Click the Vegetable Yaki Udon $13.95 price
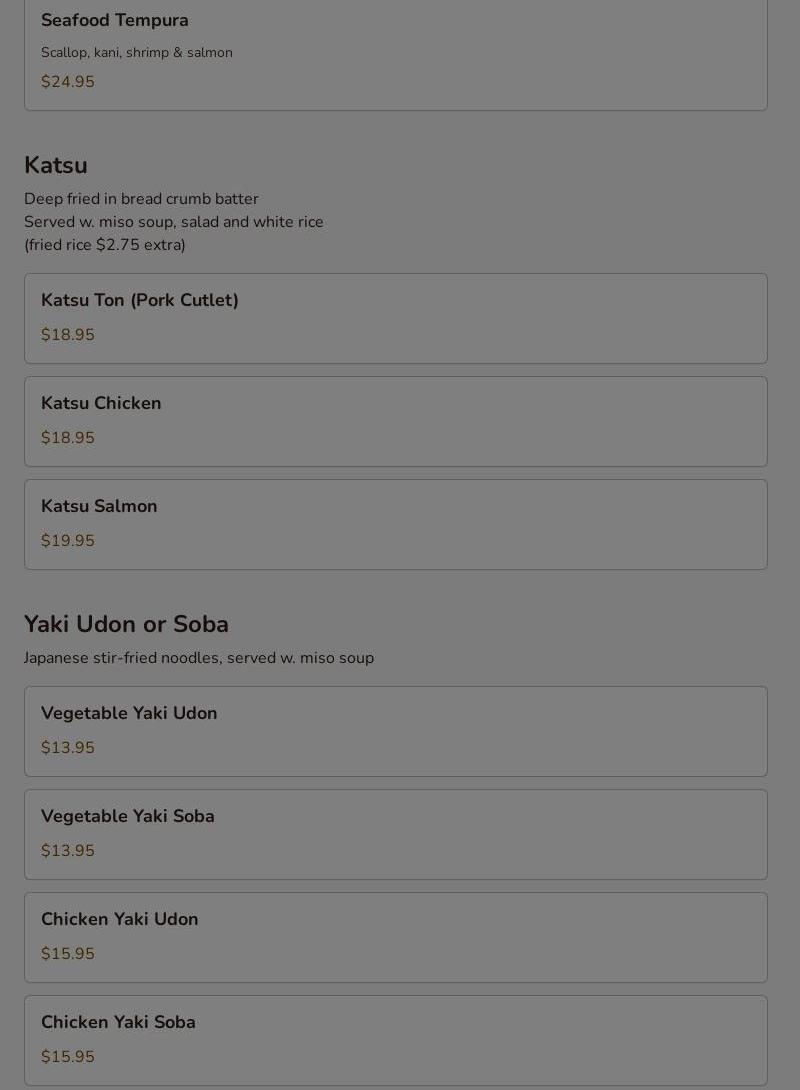This screenshot has height=1090, width=800. click(68, 748)
